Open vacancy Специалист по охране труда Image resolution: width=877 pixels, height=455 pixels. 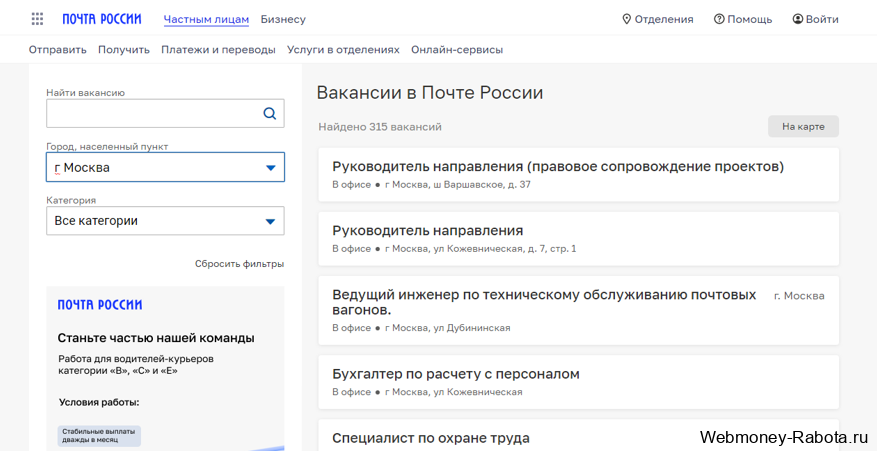point(578,436)
